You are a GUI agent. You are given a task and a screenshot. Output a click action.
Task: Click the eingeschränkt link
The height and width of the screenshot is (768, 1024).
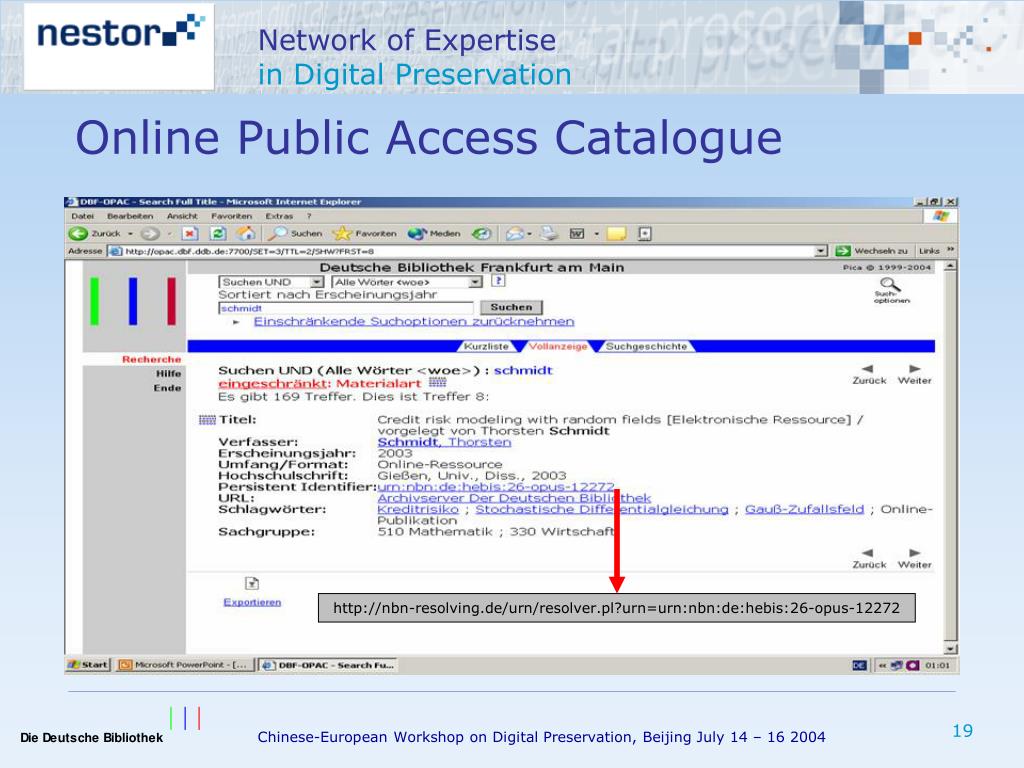click(274, 383)
